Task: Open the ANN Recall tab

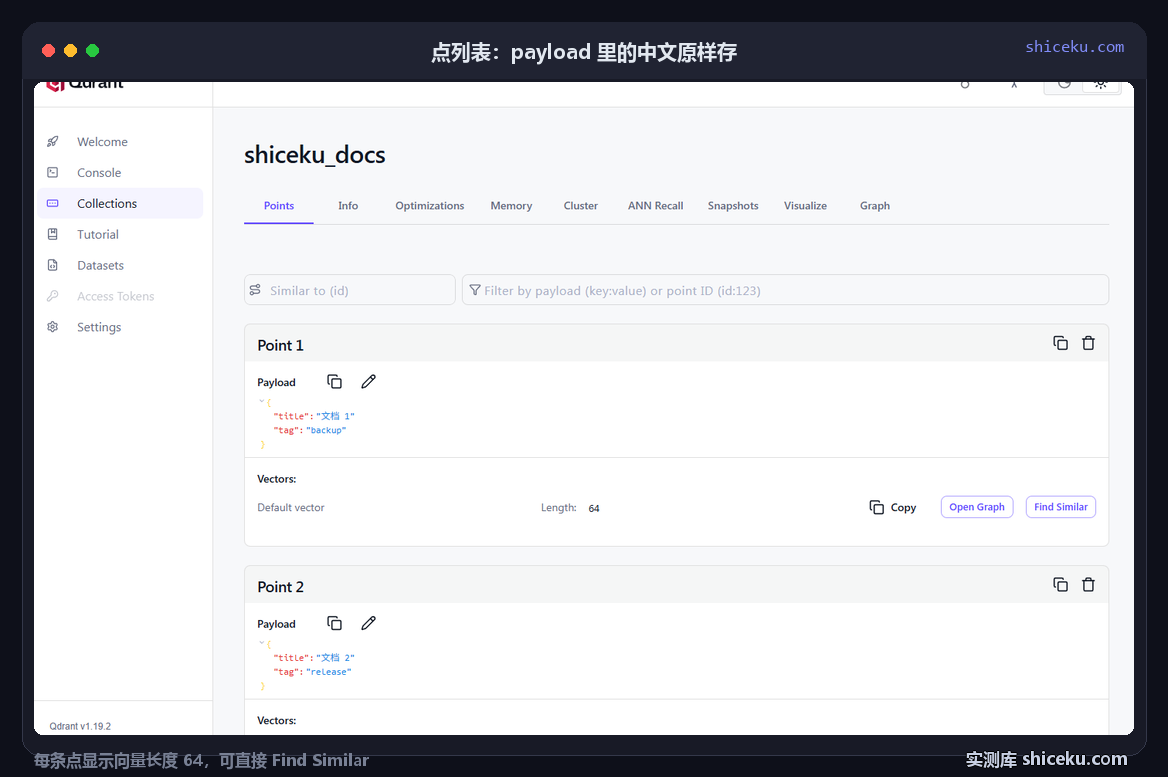Action: (656, 206)
